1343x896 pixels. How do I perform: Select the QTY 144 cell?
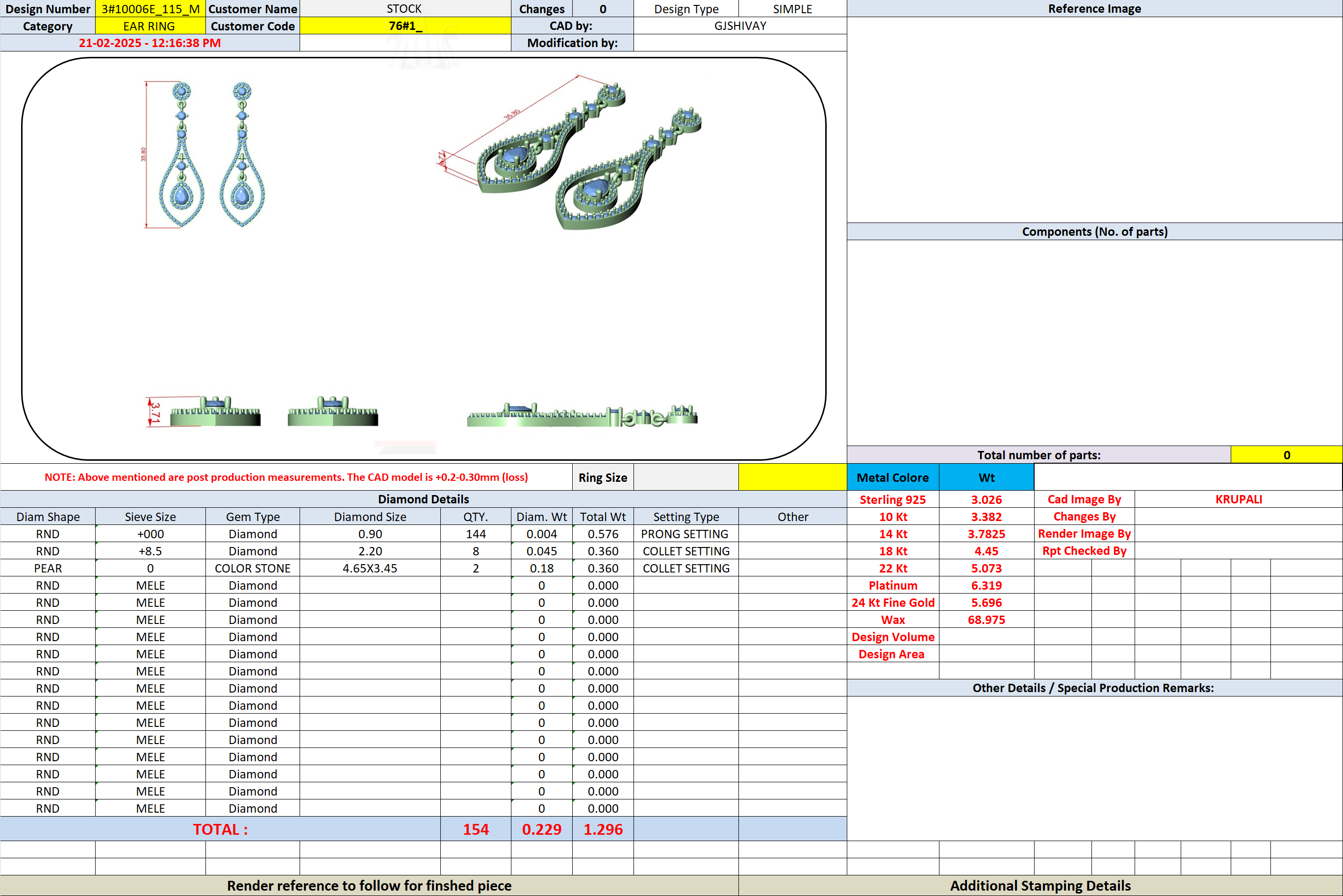tap(476, 534)
